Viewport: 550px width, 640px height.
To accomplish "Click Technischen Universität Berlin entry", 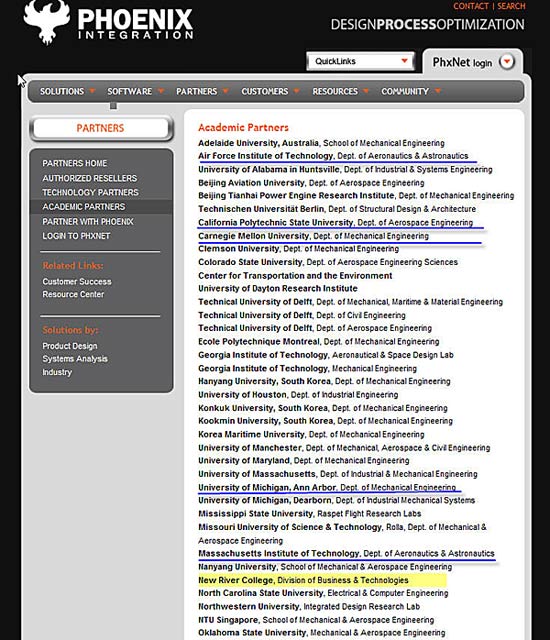I will pyautogui.click(x=337, y=209).
